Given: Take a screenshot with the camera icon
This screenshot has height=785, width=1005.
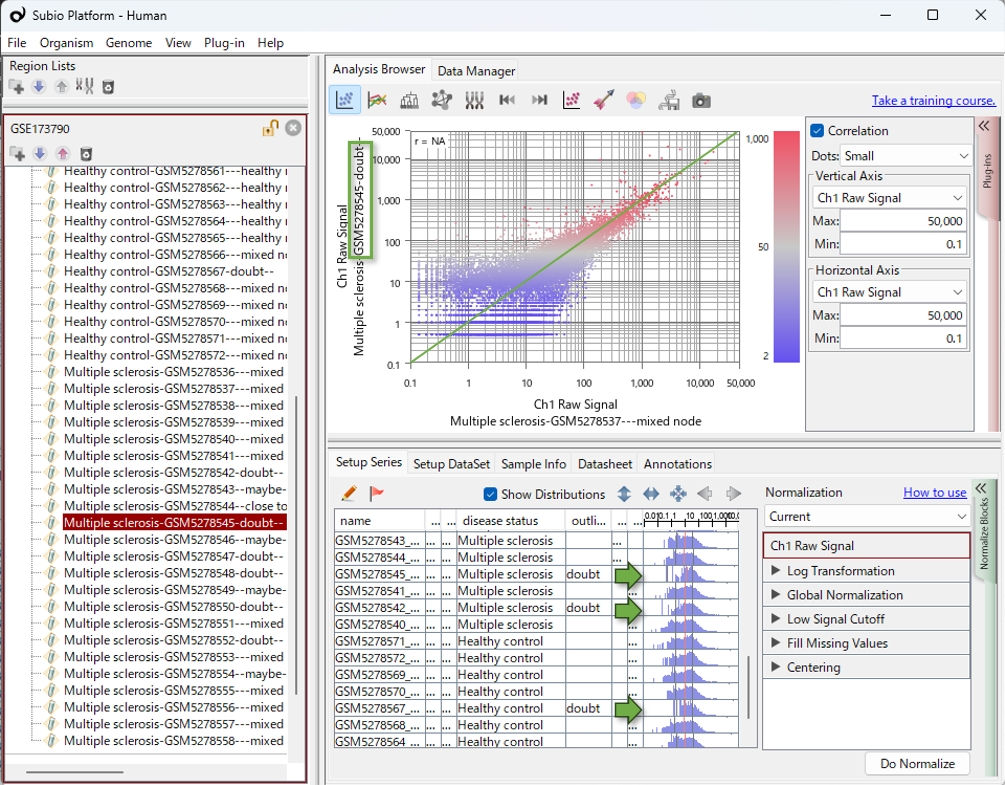Looking at the screenshot, I should click(700, 99).
